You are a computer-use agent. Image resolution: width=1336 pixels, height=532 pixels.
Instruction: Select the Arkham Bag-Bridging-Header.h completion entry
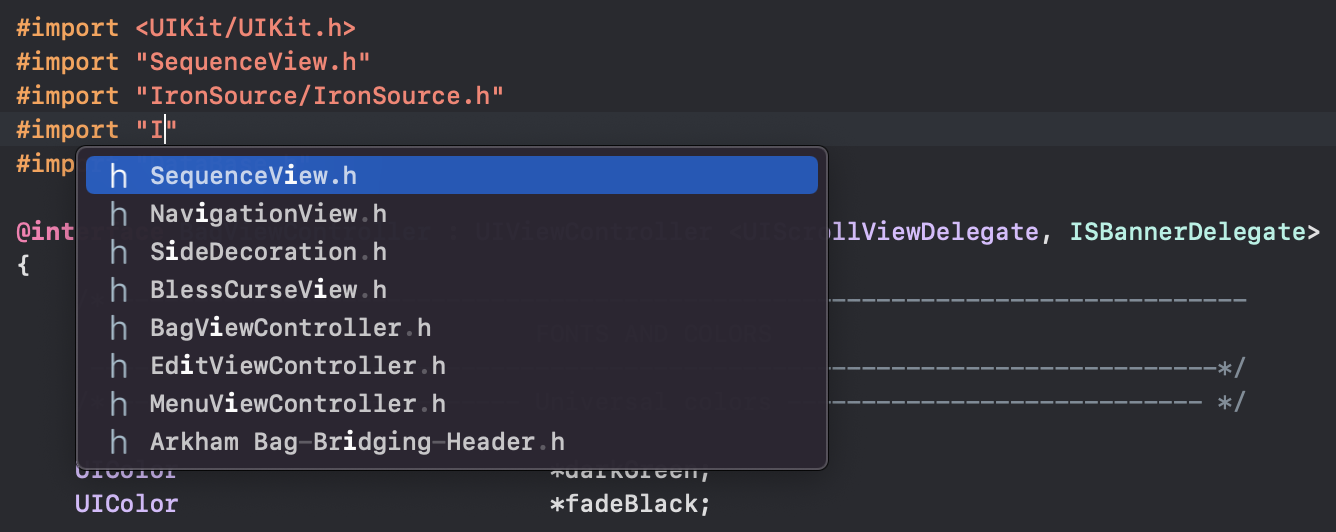pyautogui.click(x=357, y=442)
